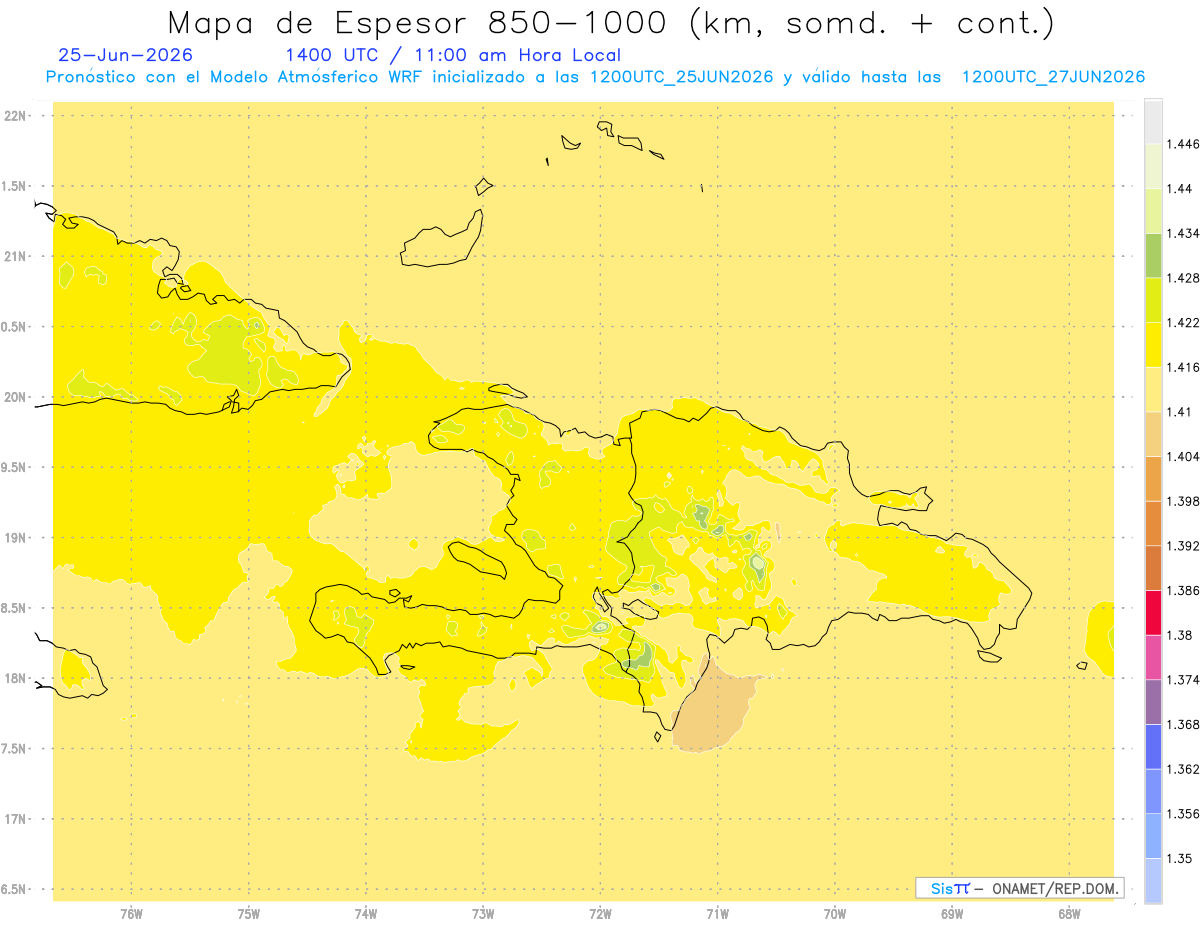Click the '71W' longitude label
This screenshot has width=1200, height=927.
point(717,913)
